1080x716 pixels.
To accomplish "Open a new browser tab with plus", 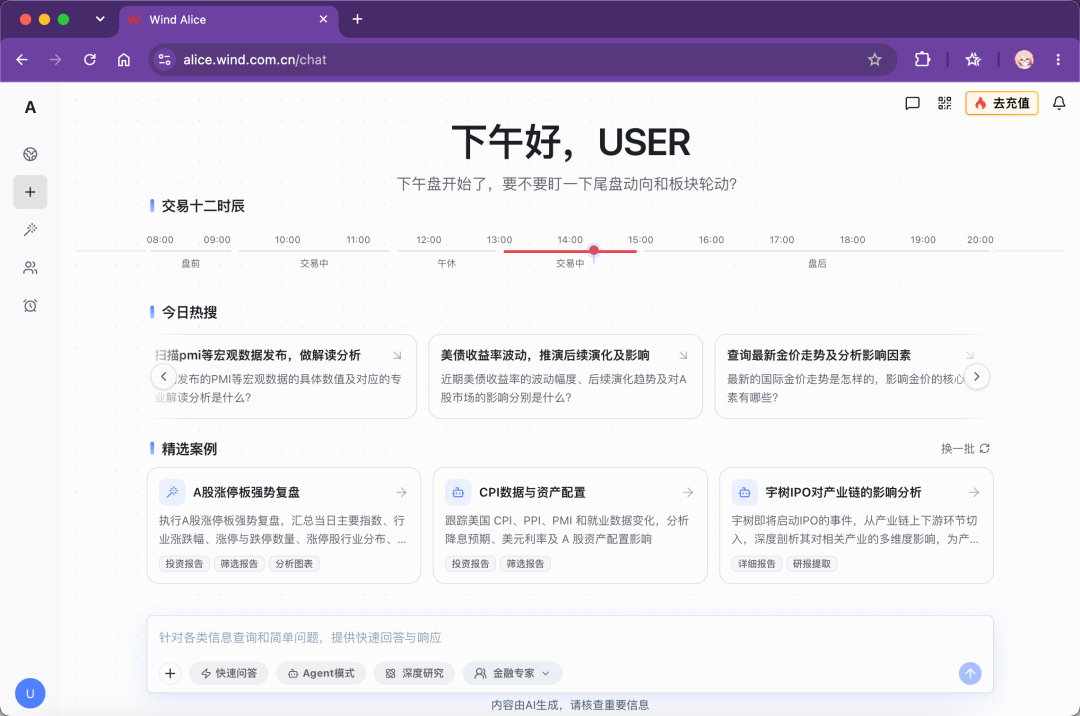I will pyautogui.click(x=357, y=19).
